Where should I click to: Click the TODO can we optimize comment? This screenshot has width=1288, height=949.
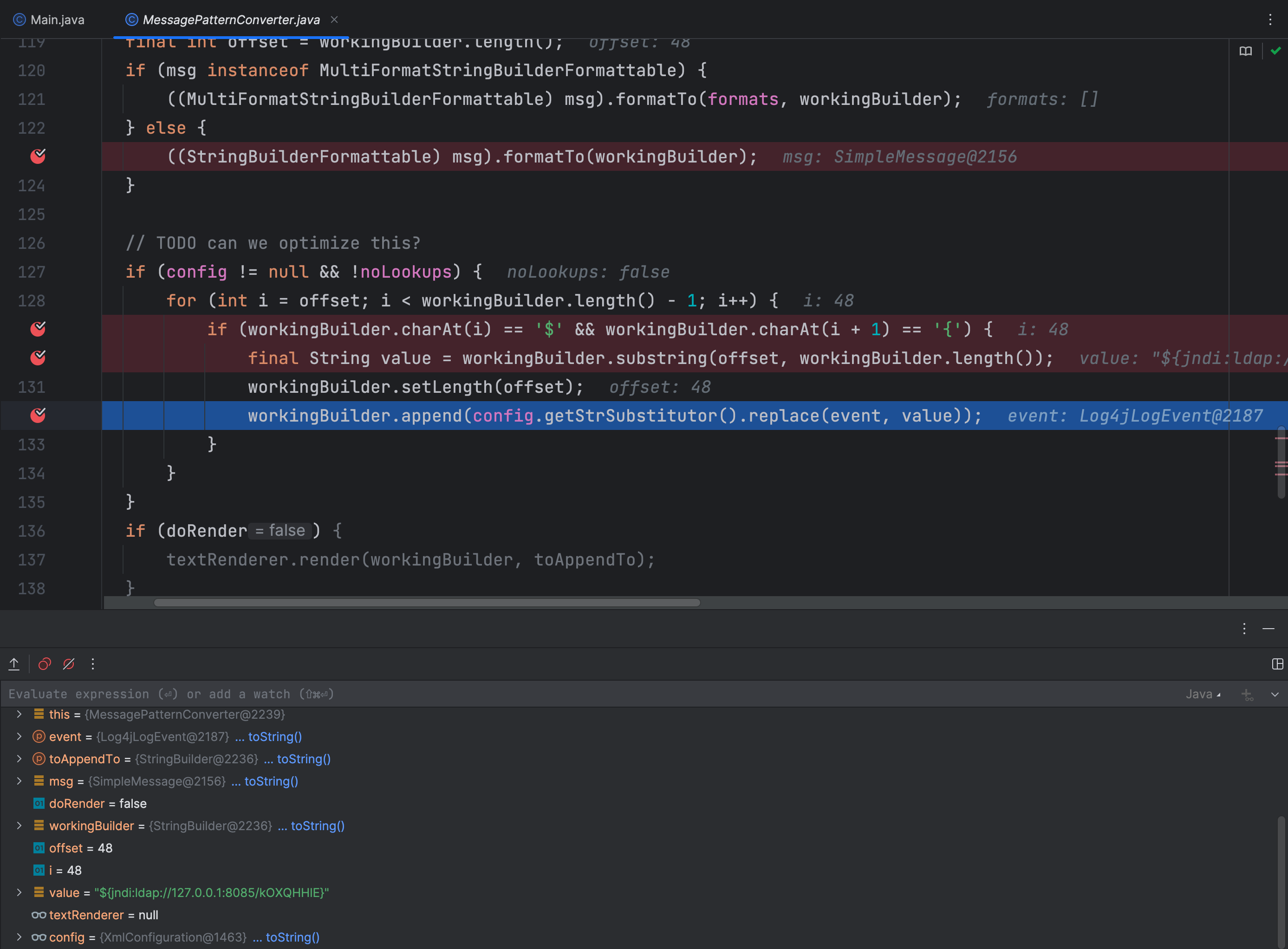[273, 243]
